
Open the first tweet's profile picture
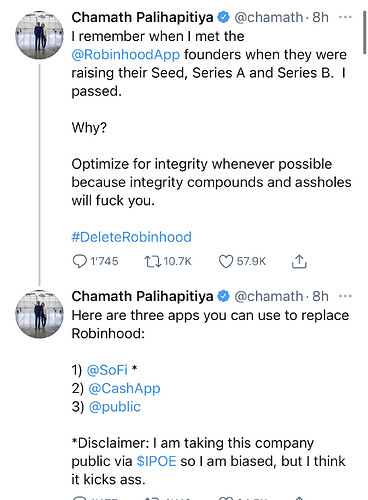tap(39, 35)
